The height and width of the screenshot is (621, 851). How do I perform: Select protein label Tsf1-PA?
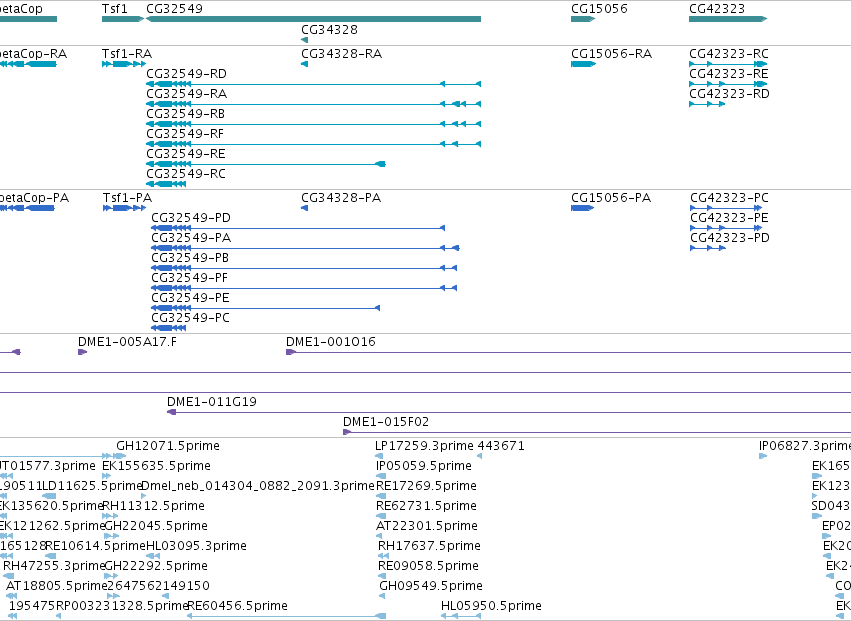coord(128,198)
